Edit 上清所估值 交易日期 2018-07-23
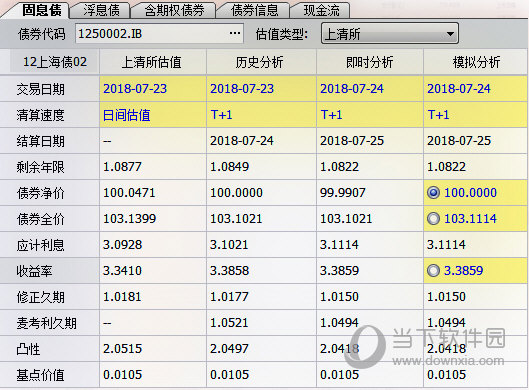Viewport: 529px width, 390px height. (x=153, y=89)
